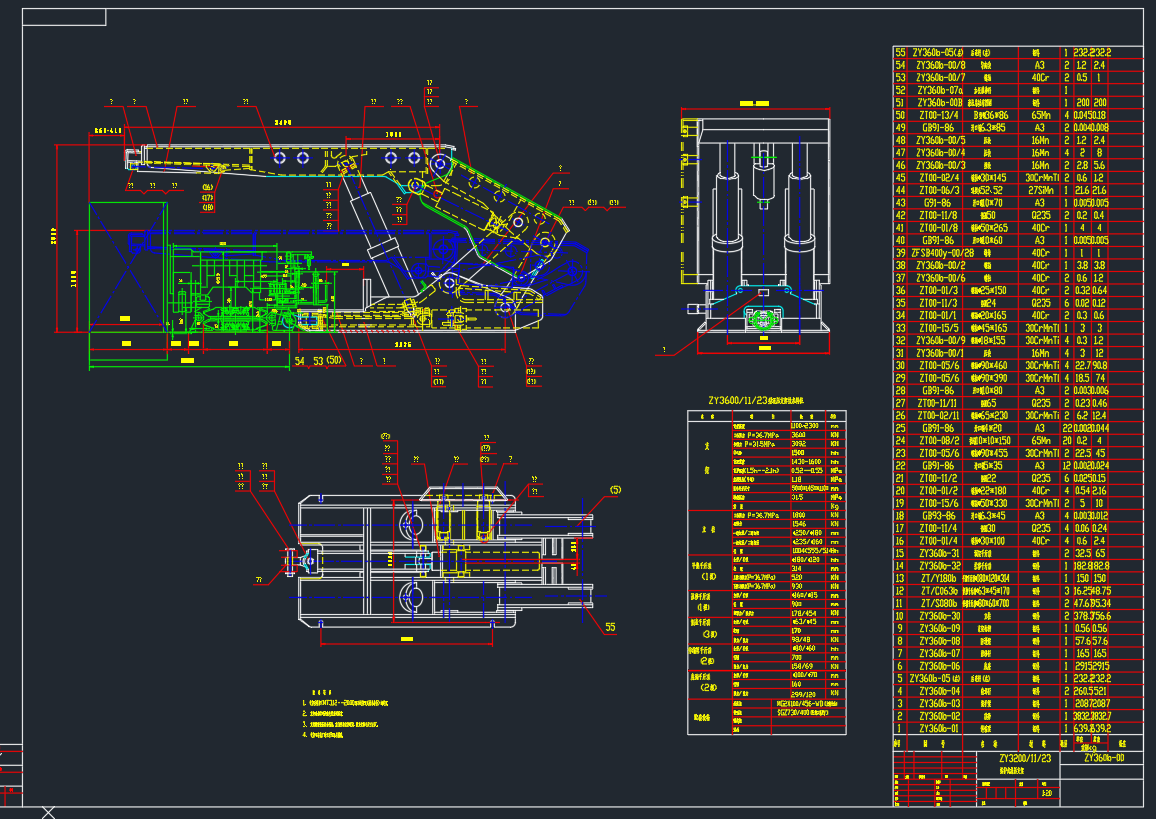Pick part code ZT00-01/4
This screenshot has width=1156, height=819.
(939, 542)
